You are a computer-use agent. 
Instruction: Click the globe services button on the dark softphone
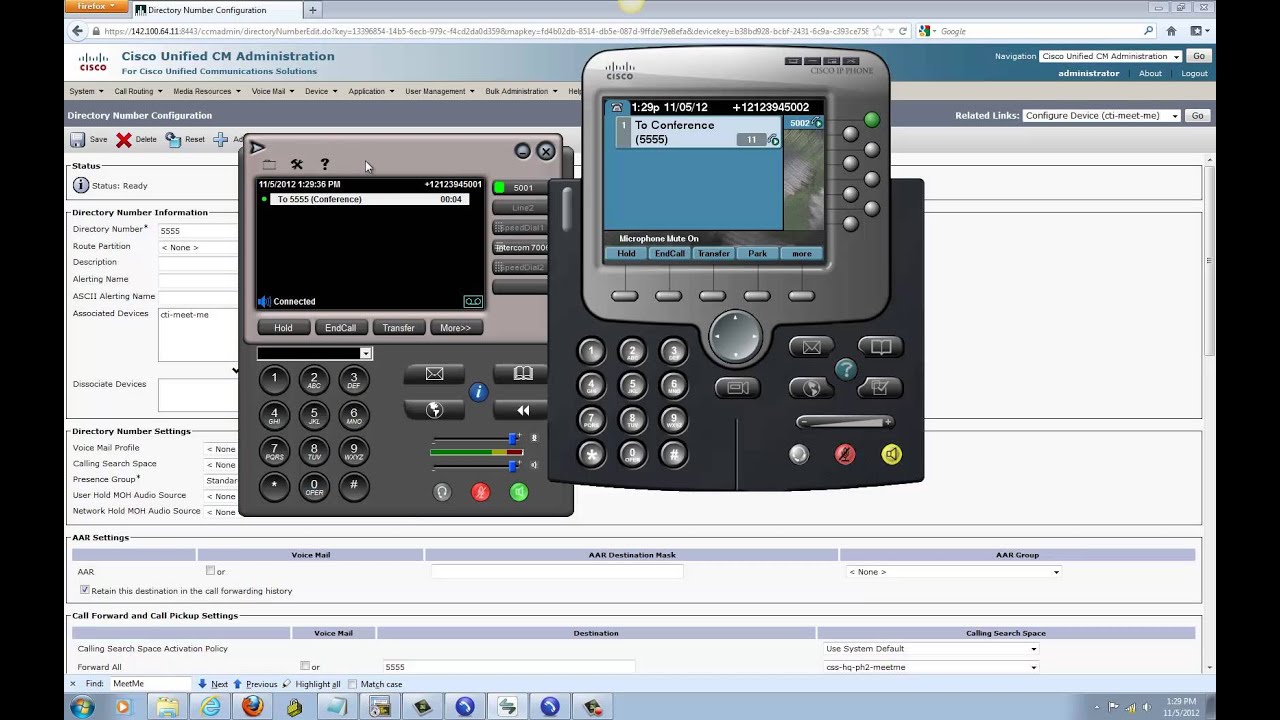[434, 410]
